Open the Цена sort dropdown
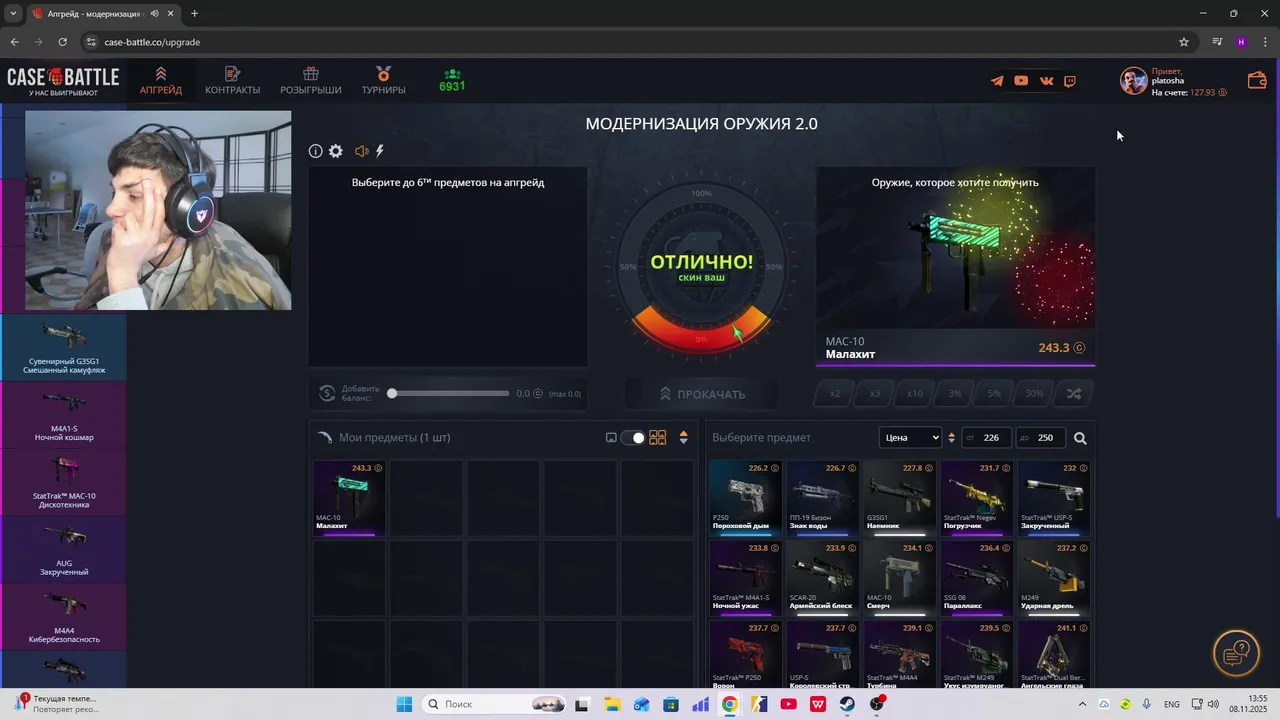Viewport: 1280px width, 720px height. click(910, 438)
